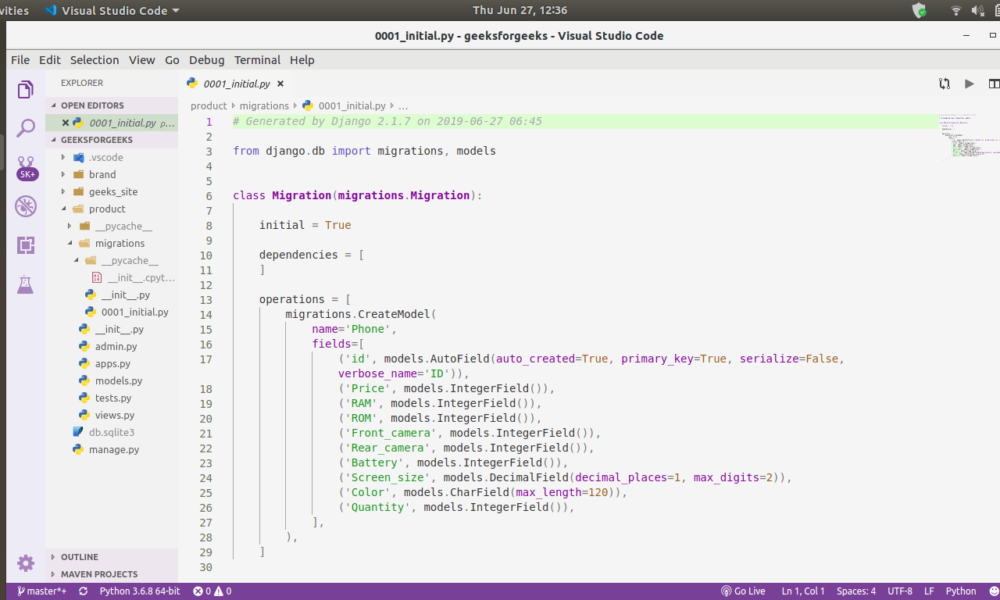Close 0001_initial.py in Open Editors list
Screen dimensions: 1000x600
65,122
